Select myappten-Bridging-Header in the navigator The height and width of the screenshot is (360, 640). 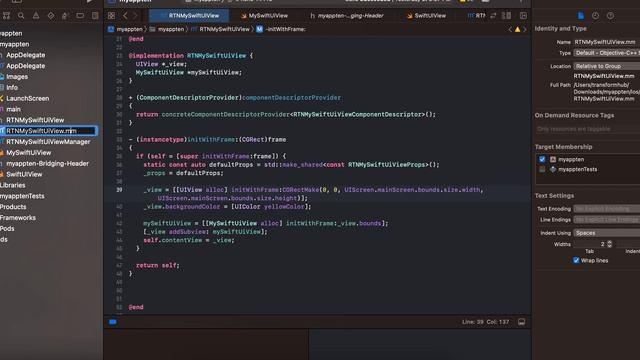pos(47,163)
